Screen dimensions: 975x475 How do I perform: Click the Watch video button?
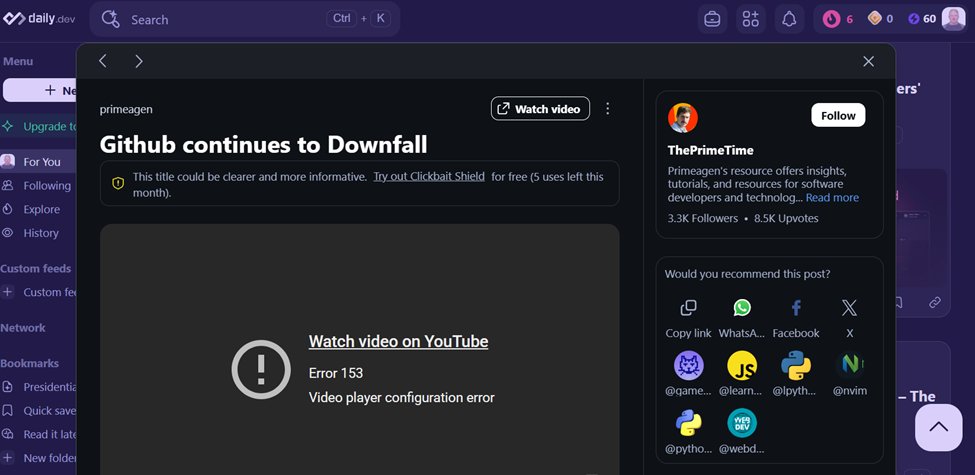click(x=540, y=109)
